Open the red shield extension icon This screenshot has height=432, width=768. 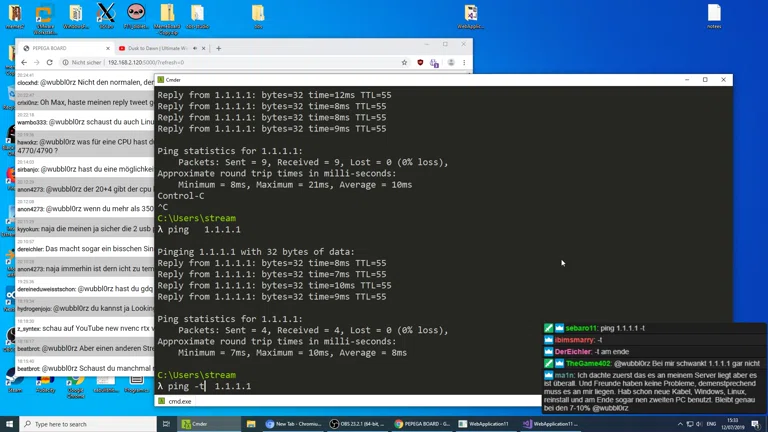420,62
